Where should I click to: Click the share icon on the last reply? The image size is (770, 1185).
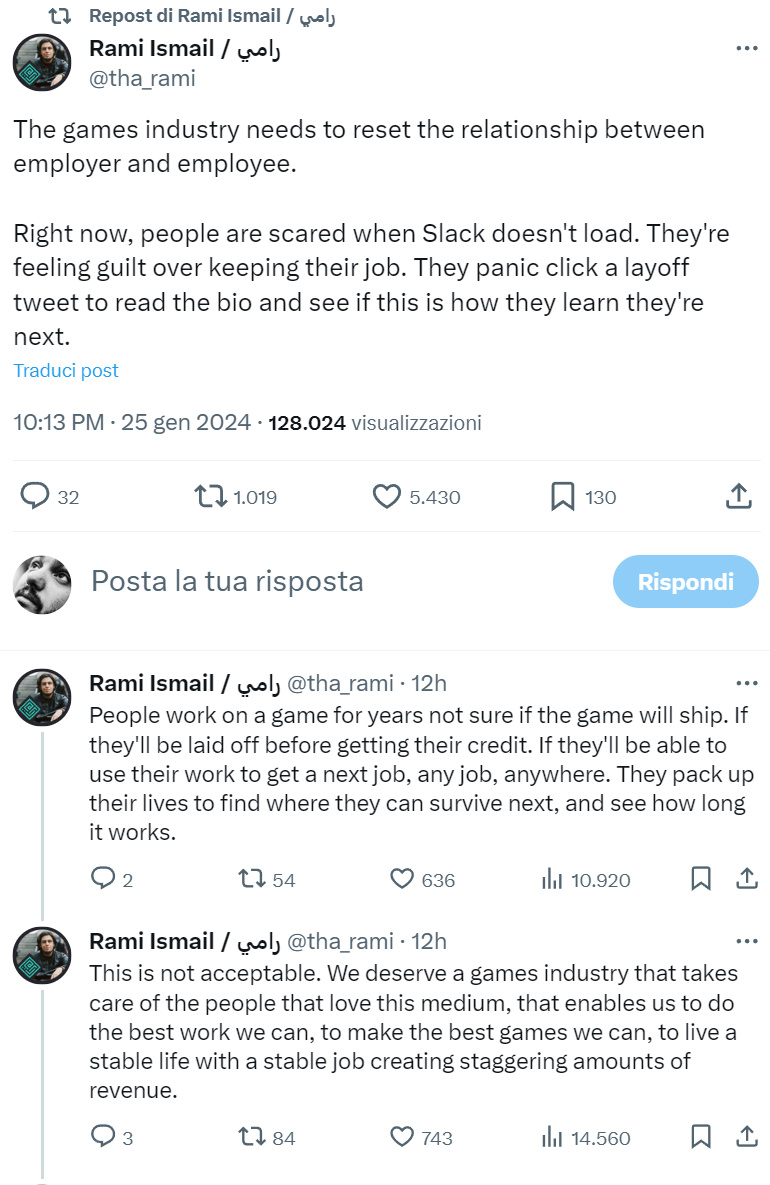coord(746,1137)
